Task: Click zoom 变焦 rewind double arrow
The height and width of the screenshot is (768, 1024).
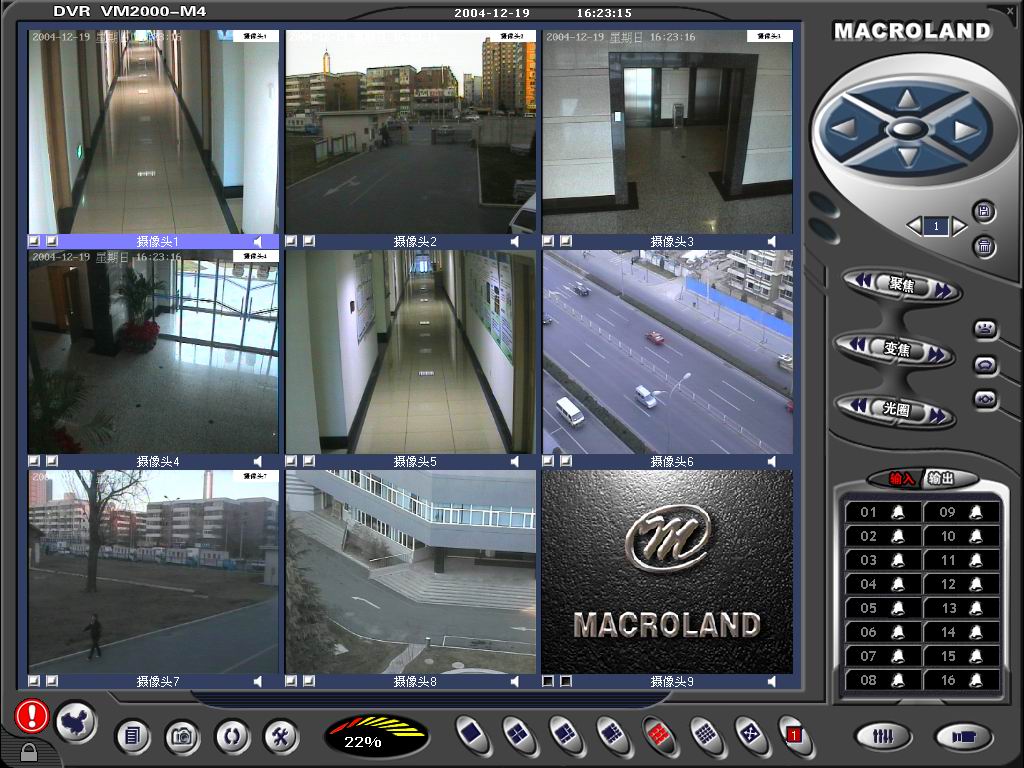Action: coord(857,344)
